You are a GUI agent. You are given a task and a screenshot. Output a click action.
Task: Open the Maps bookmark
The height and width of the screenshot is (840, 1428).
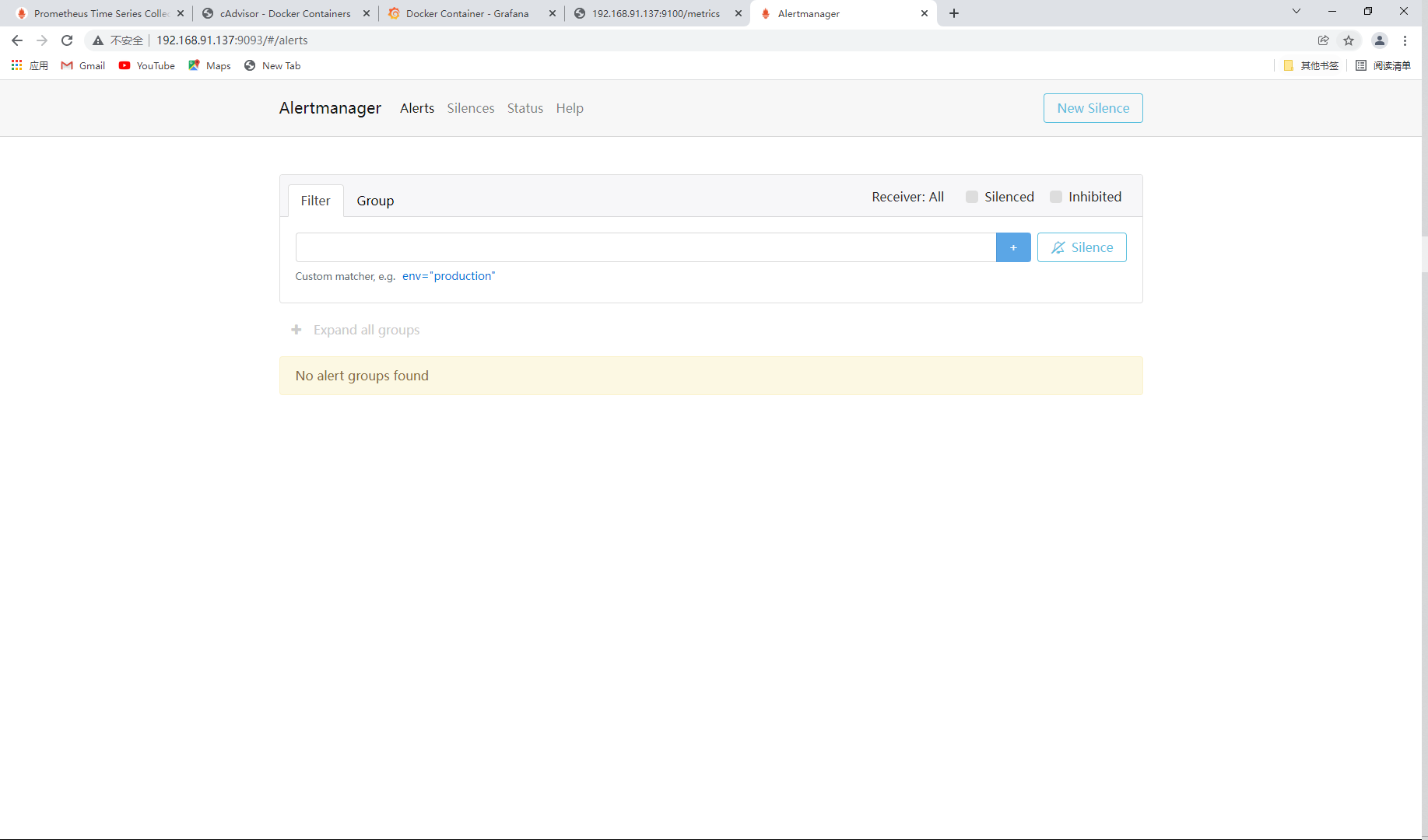point(209,65)
